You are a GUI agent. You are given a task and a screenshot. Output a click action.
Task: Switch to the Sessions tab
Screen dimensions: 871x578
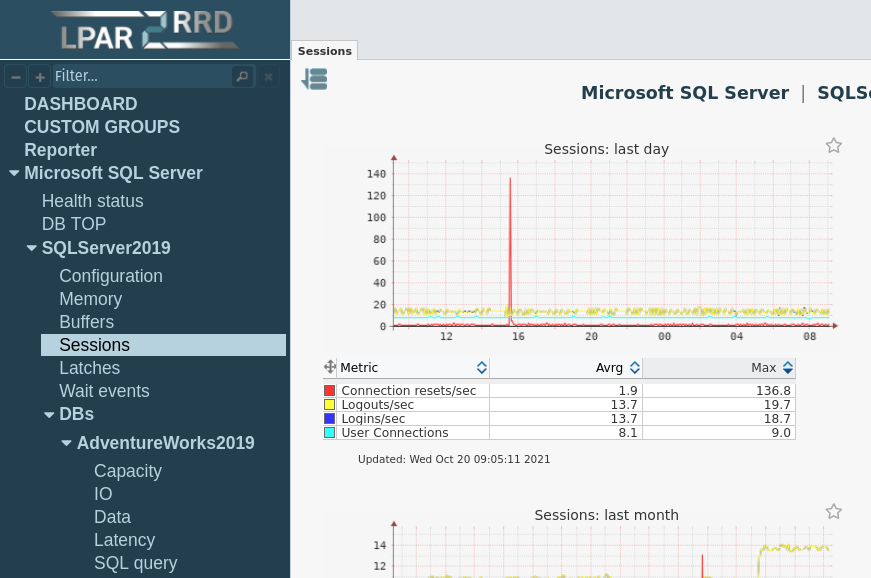point(324,50)
